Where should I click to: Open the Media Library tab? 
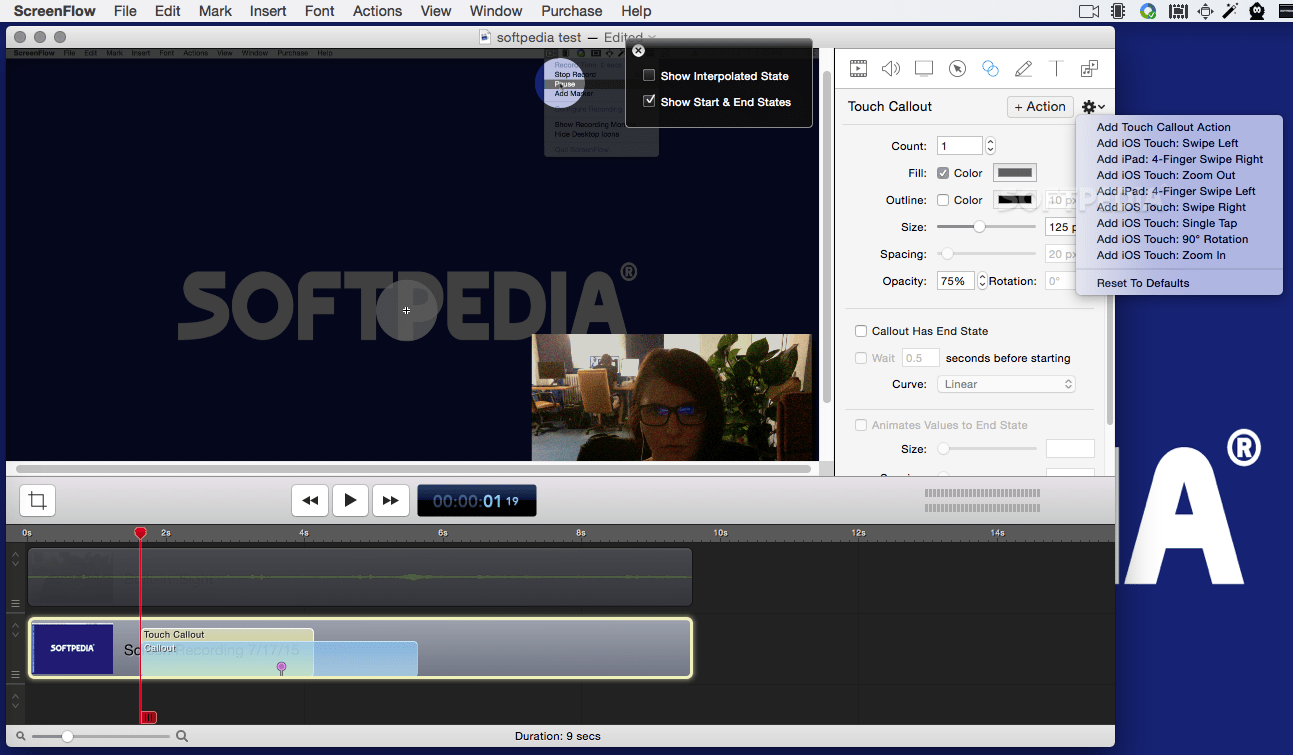tap(1089, 68)
